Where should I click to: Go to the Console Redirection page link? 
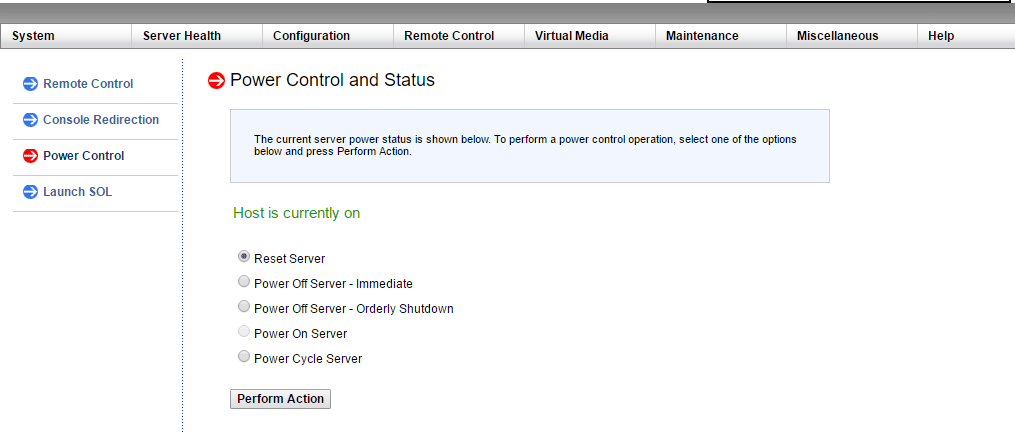coord(101,120)
